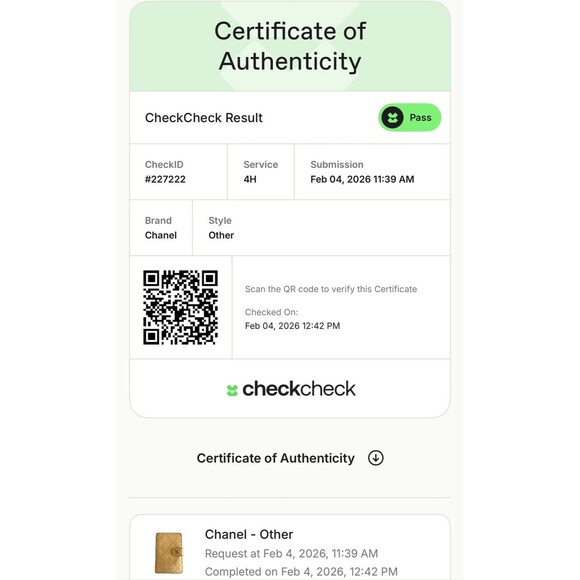
Task: Click the Completed on Feb 4, 2026 line
Action: tap(301, 571)
